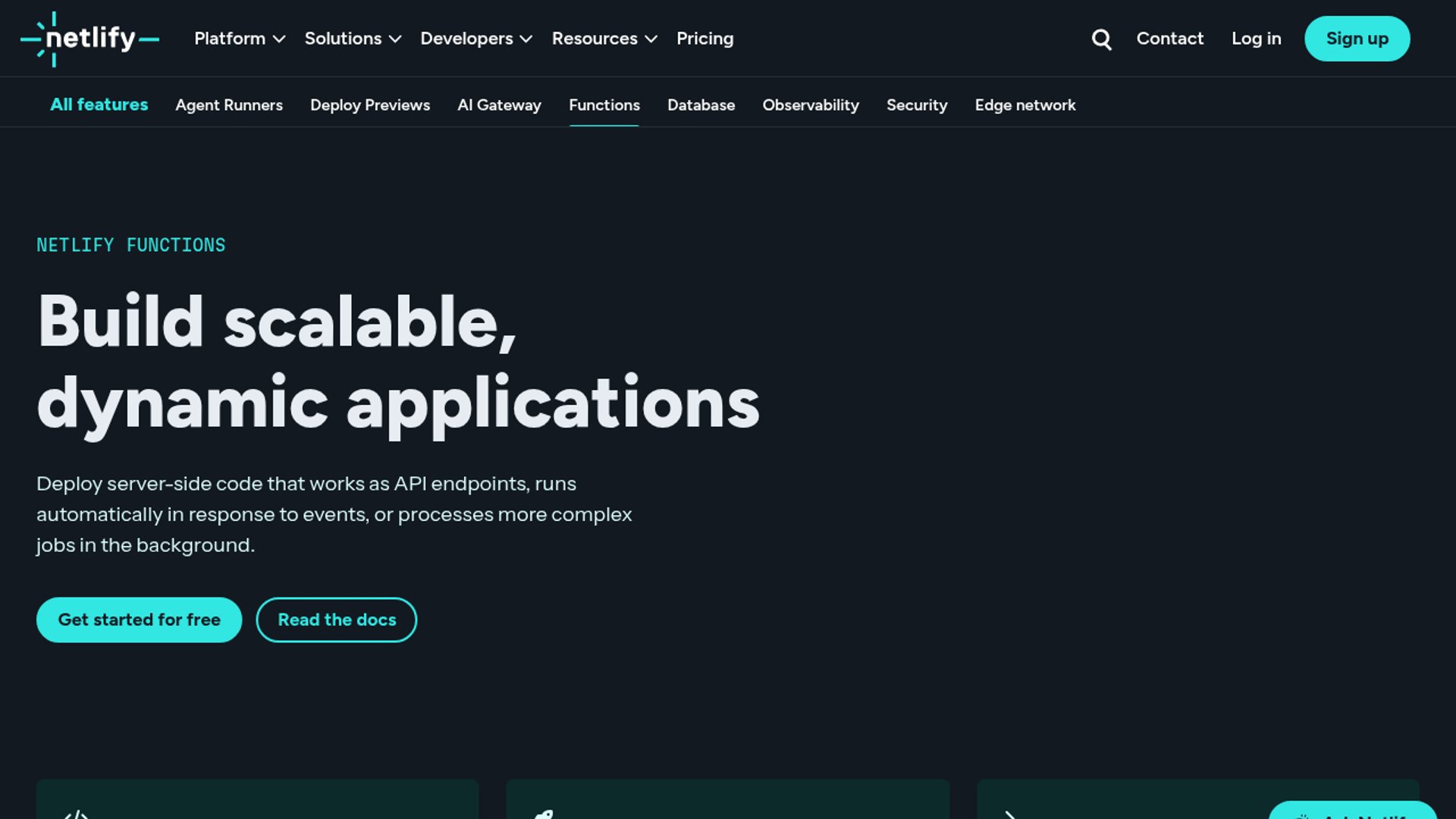Expand the Solutions menu
This screenshot has width=1456, height=819.
click(x=353, y=39)
